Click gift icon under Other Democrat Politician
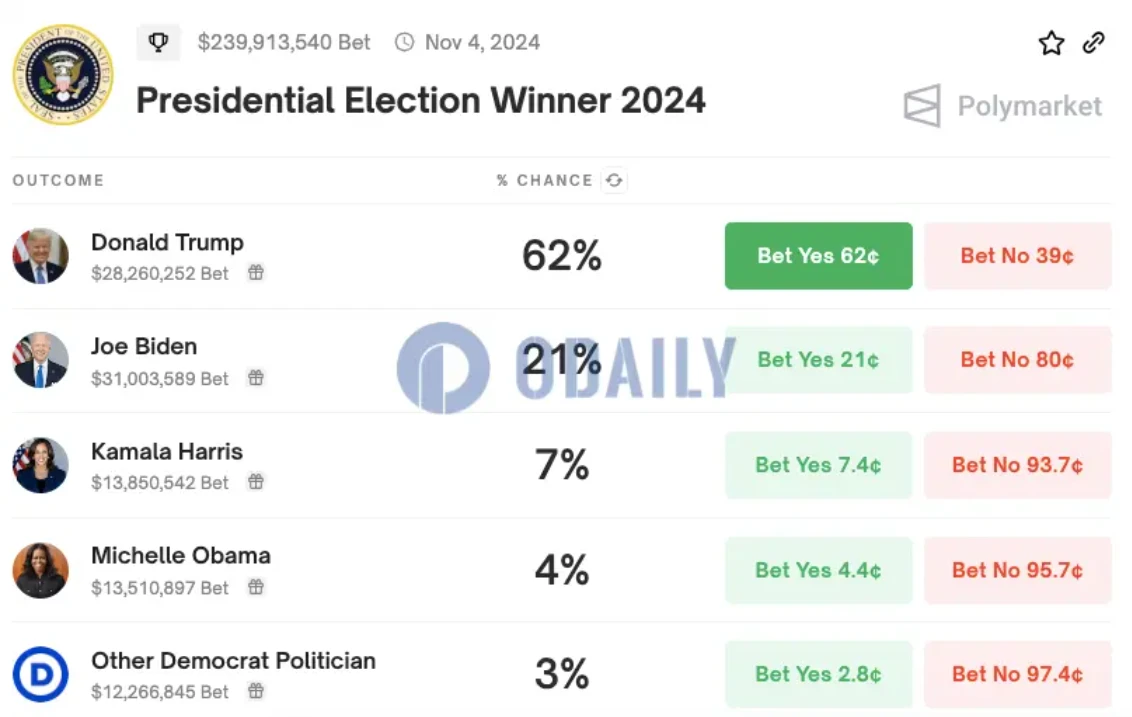Viewport: 1132px width, 717px height. pos(256,691)
